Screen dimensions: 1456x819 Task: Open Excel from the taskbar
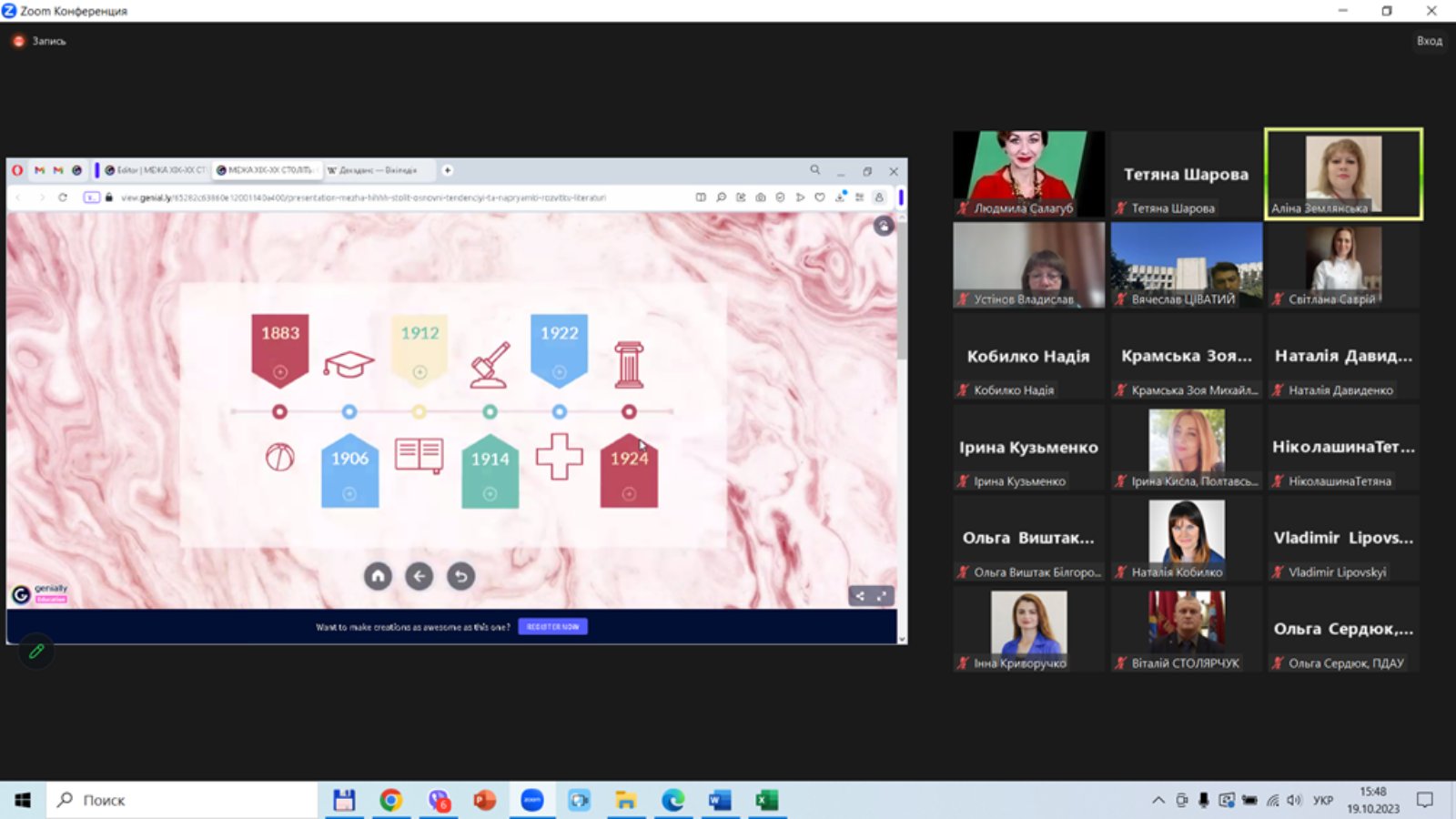coord(766,800)
